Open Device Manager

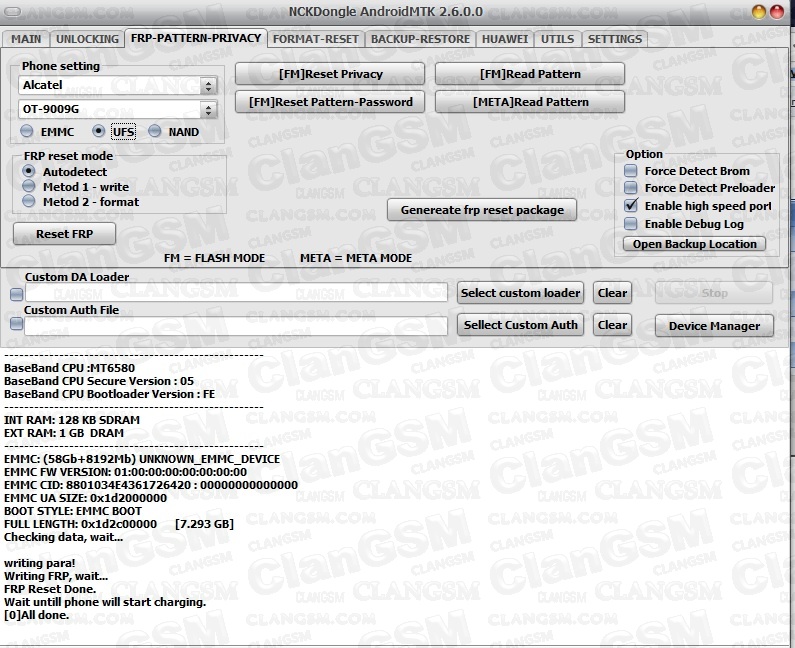click(x=714, y=326)
